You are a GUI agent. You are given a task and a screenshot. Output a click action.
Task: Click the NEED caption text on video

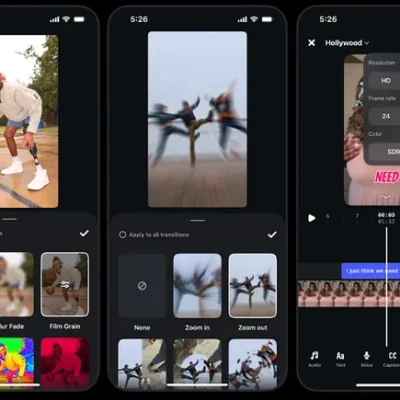click(x=387, y=177)
